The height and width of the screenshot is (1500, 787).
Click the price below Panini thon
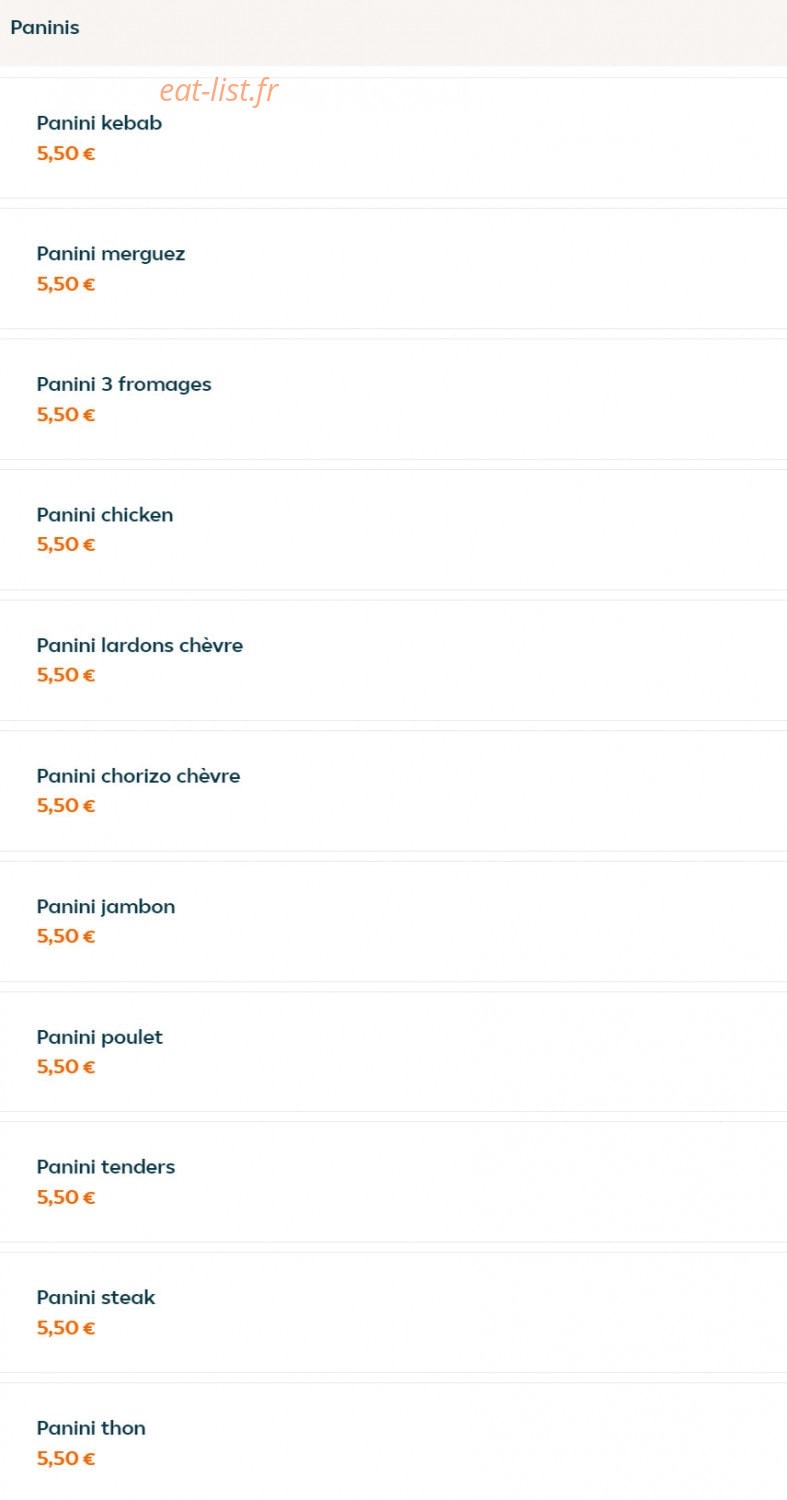(x=66, y=1459)
